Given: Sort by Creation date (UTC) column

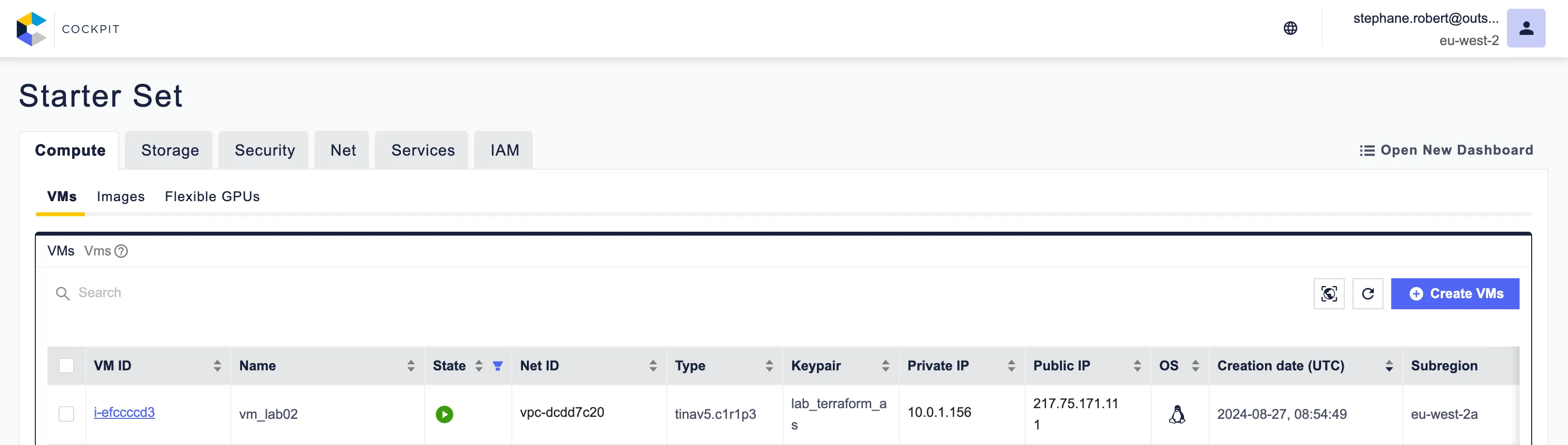Looking at the screenshot, I should coord(1389,366).
